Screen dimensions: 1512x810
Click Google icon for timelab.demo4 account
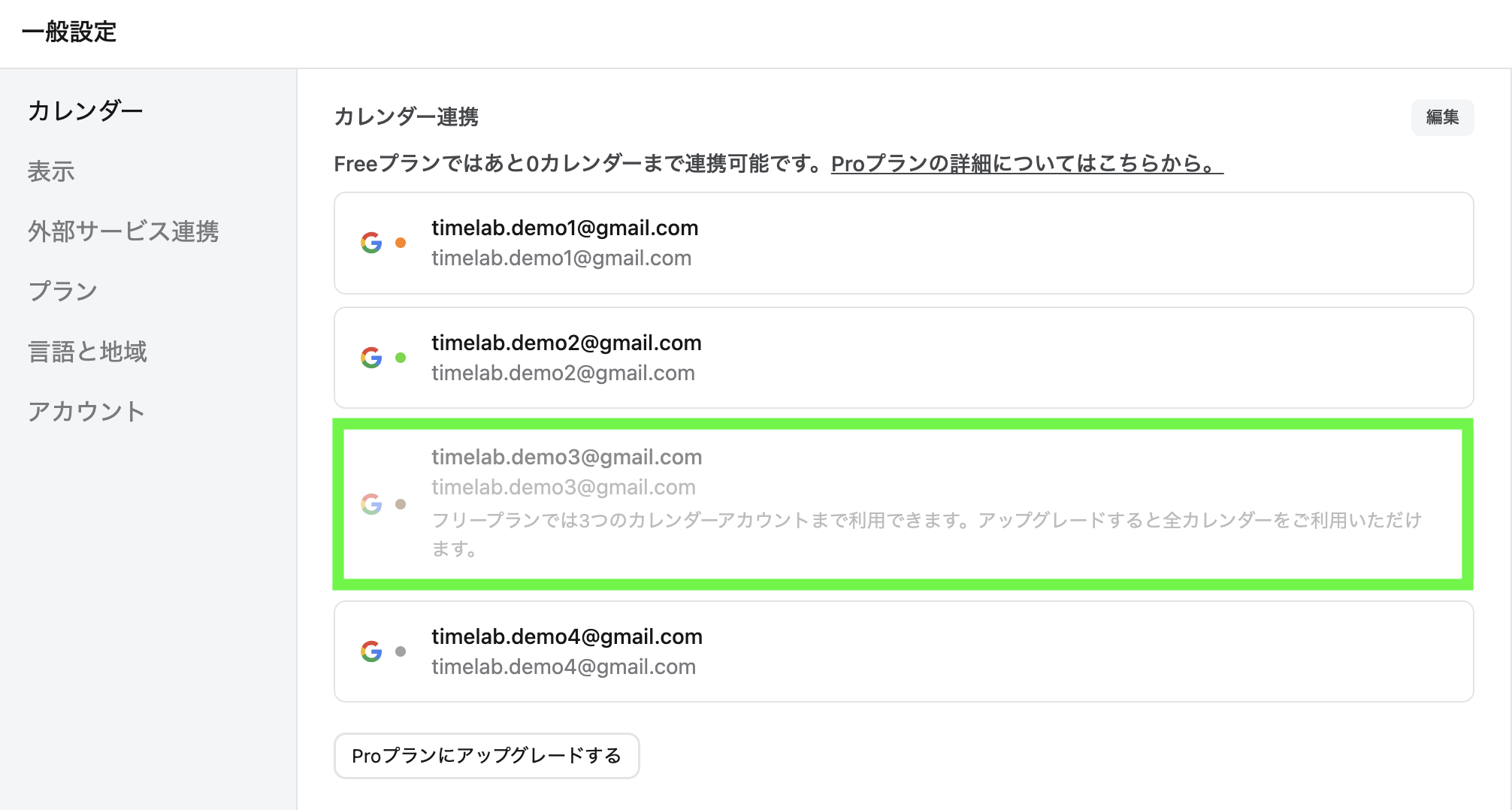point(371,651)
